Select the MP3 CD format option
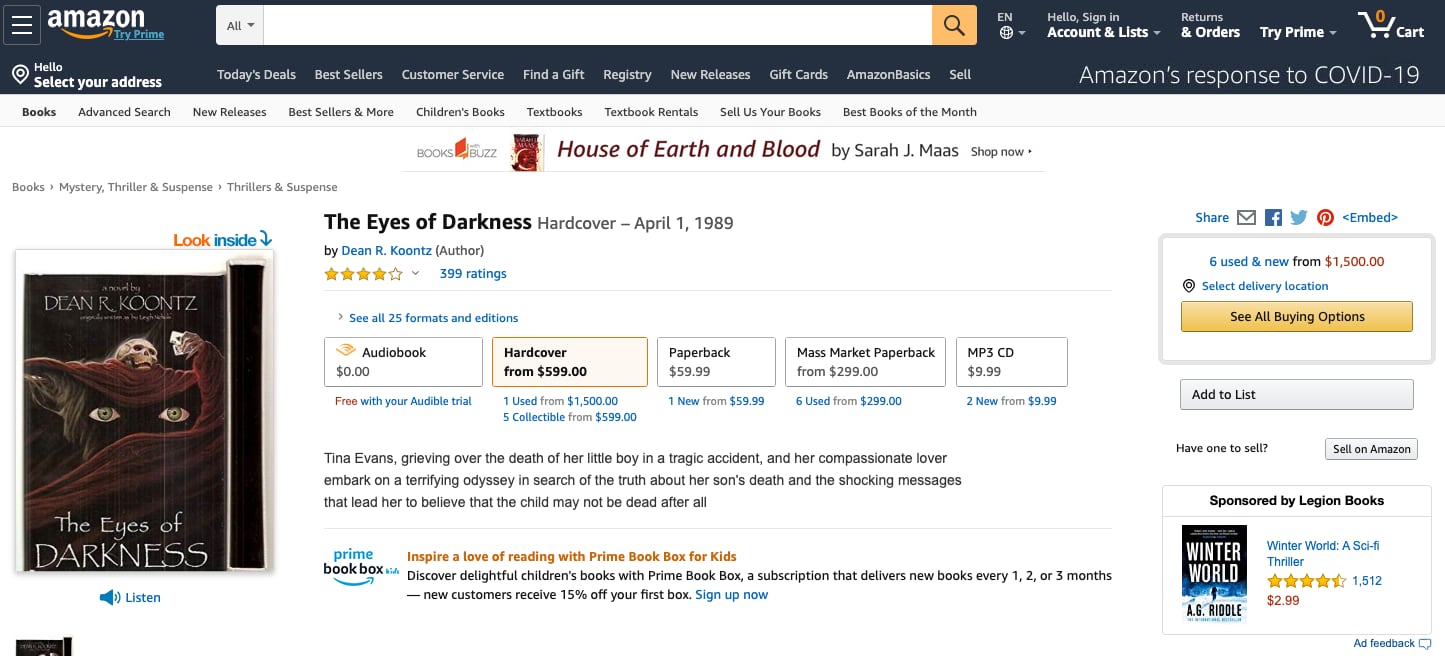The height and width of the screenshot is (656, 1445). [1011, 361]
